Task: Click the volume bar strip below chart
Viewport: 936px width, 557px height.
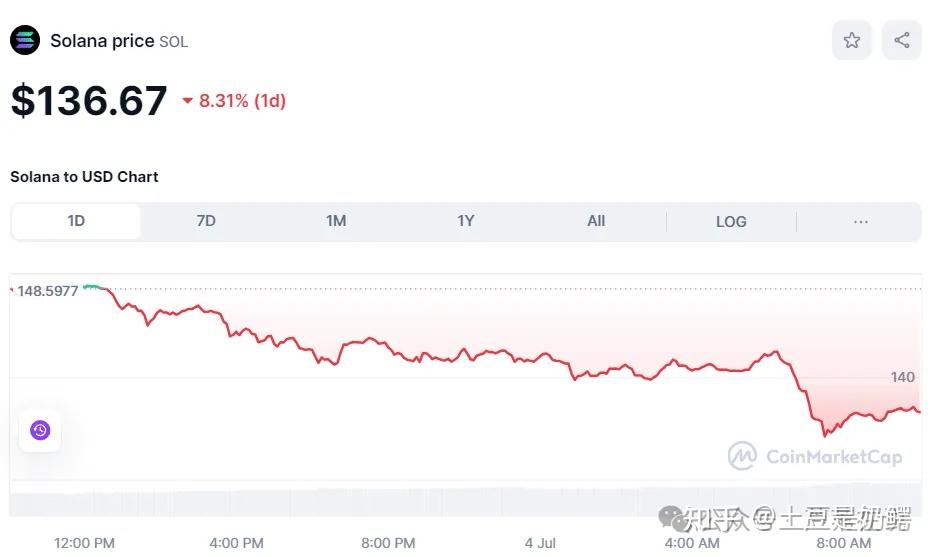Action: [465, 500]
